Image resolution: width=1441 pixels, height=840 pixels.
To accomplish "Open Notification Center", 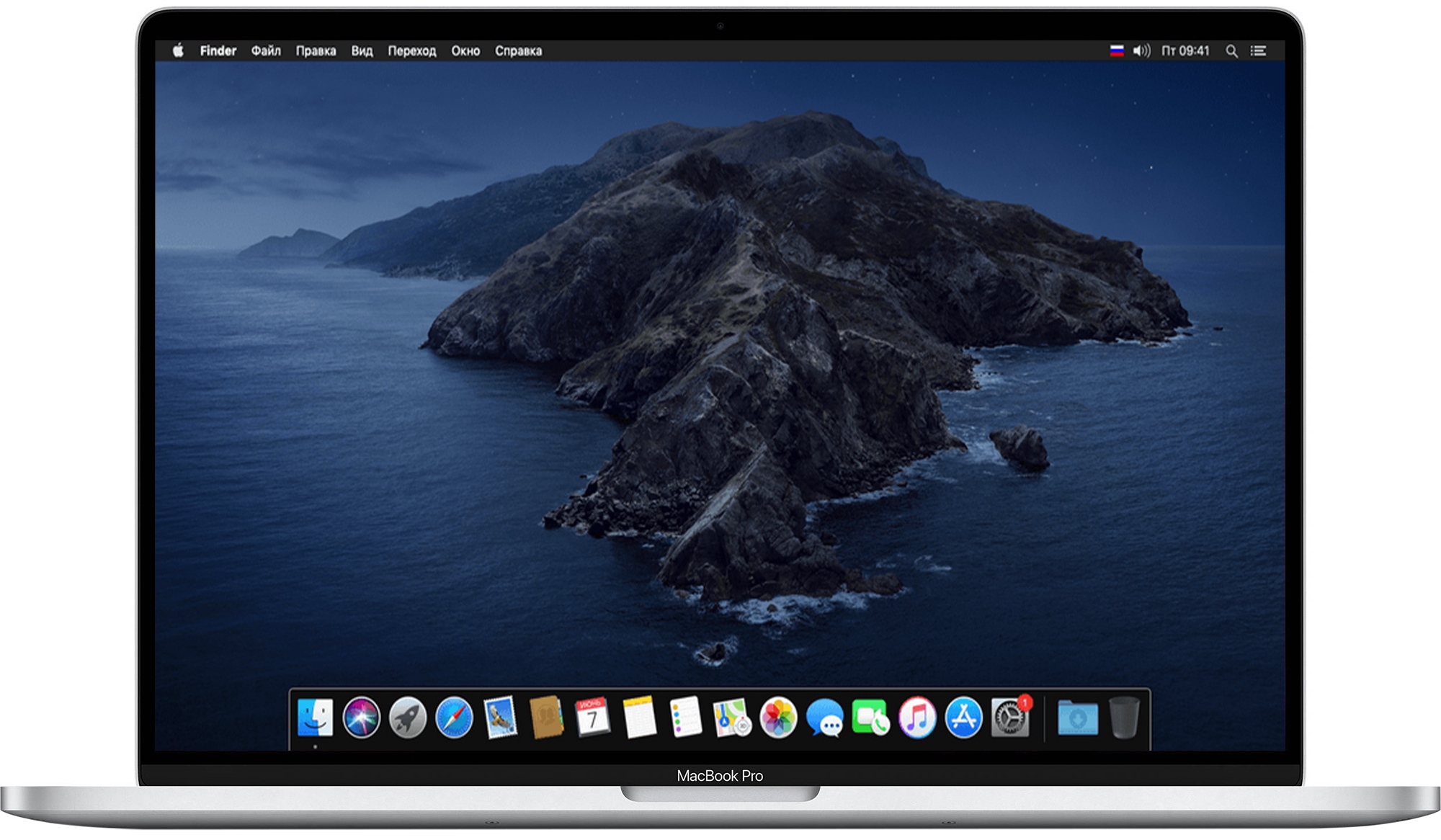I will pos(1259,51).
